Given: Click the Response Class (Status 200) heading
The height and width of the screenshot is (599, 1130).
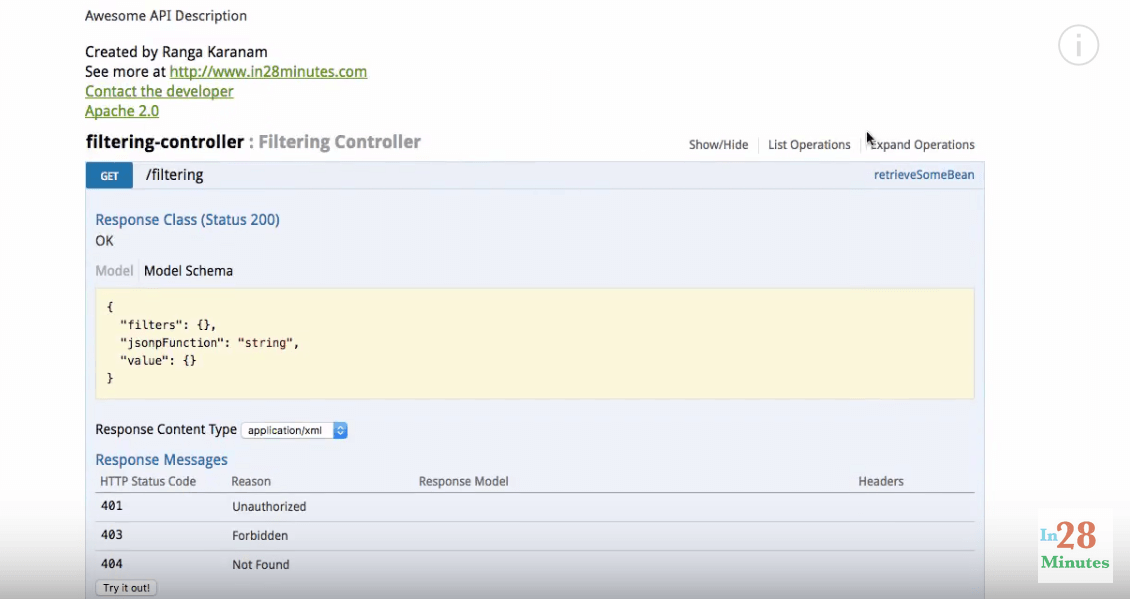Looking at the screenshot, I should tap(187, 220).
